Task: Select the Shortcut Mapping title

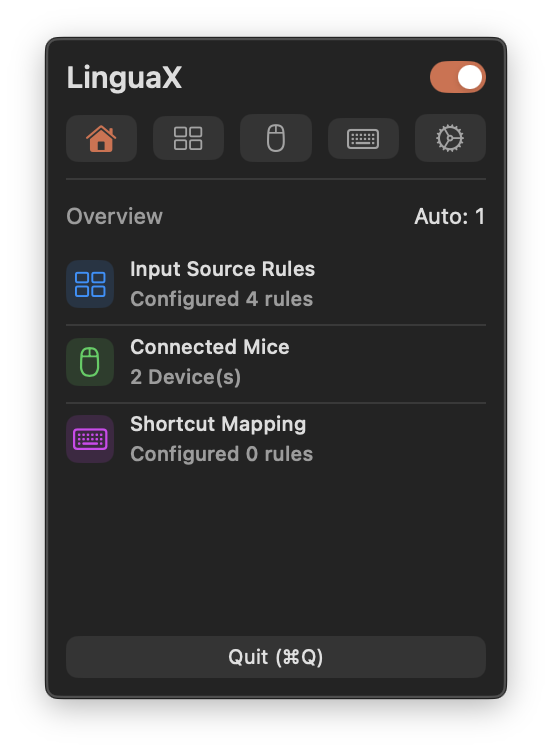Action: point(218,424)
